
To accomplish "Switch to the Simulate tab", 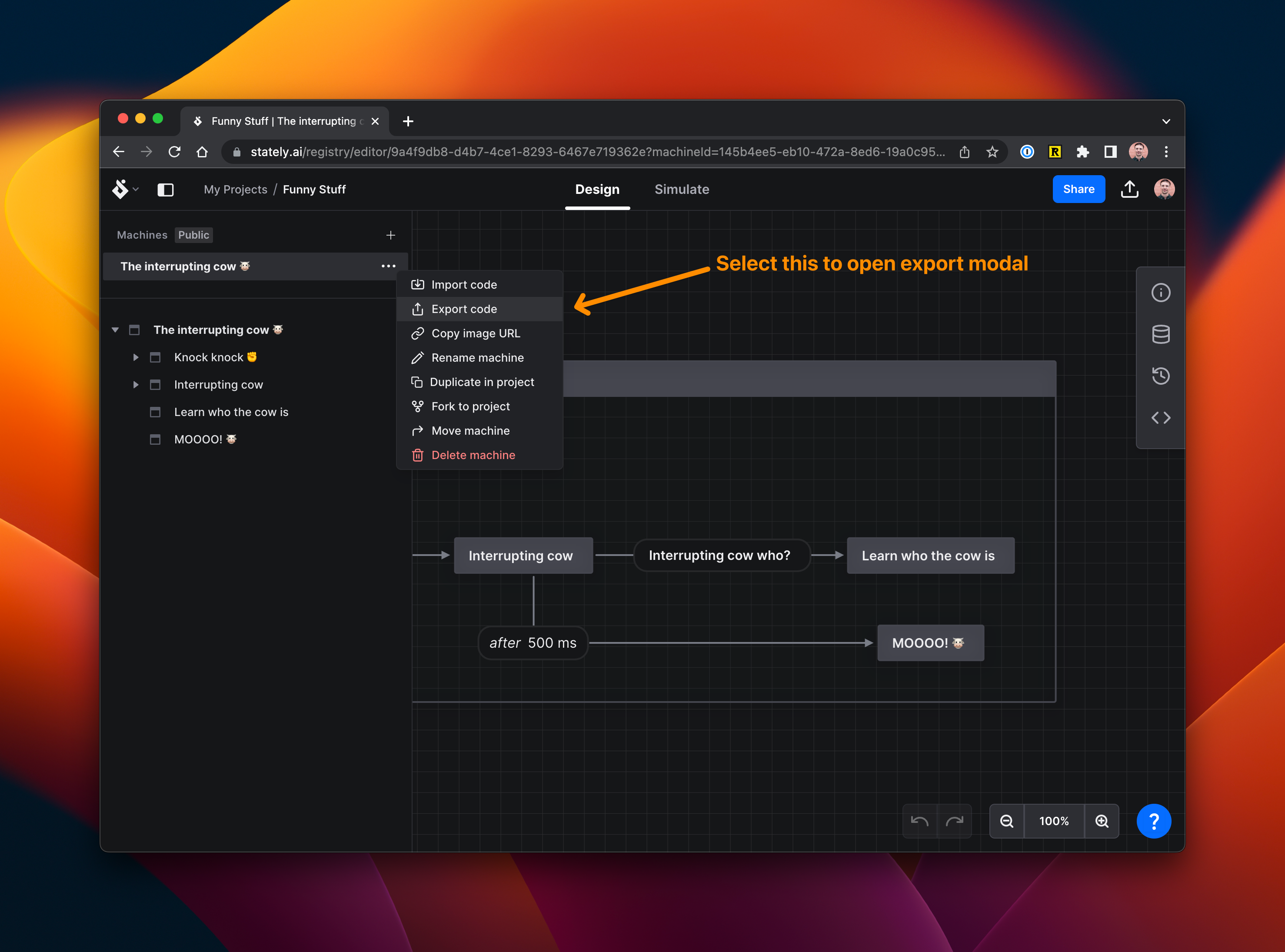I will point(682,189).
